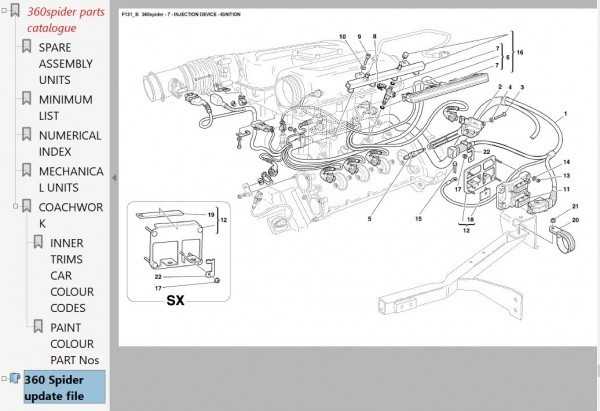Click the page header text INJECTION DEVICE - IGNITION
Screen dimensions: 600x411
(207, 15)
